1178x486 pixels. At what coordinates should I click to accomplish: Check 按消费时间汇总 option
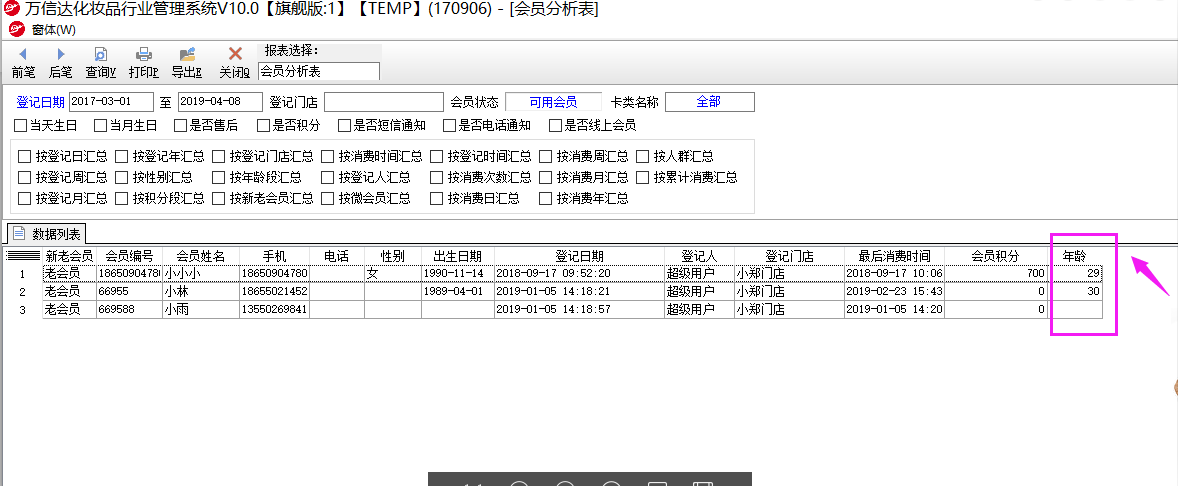click(x=328, y=156)
